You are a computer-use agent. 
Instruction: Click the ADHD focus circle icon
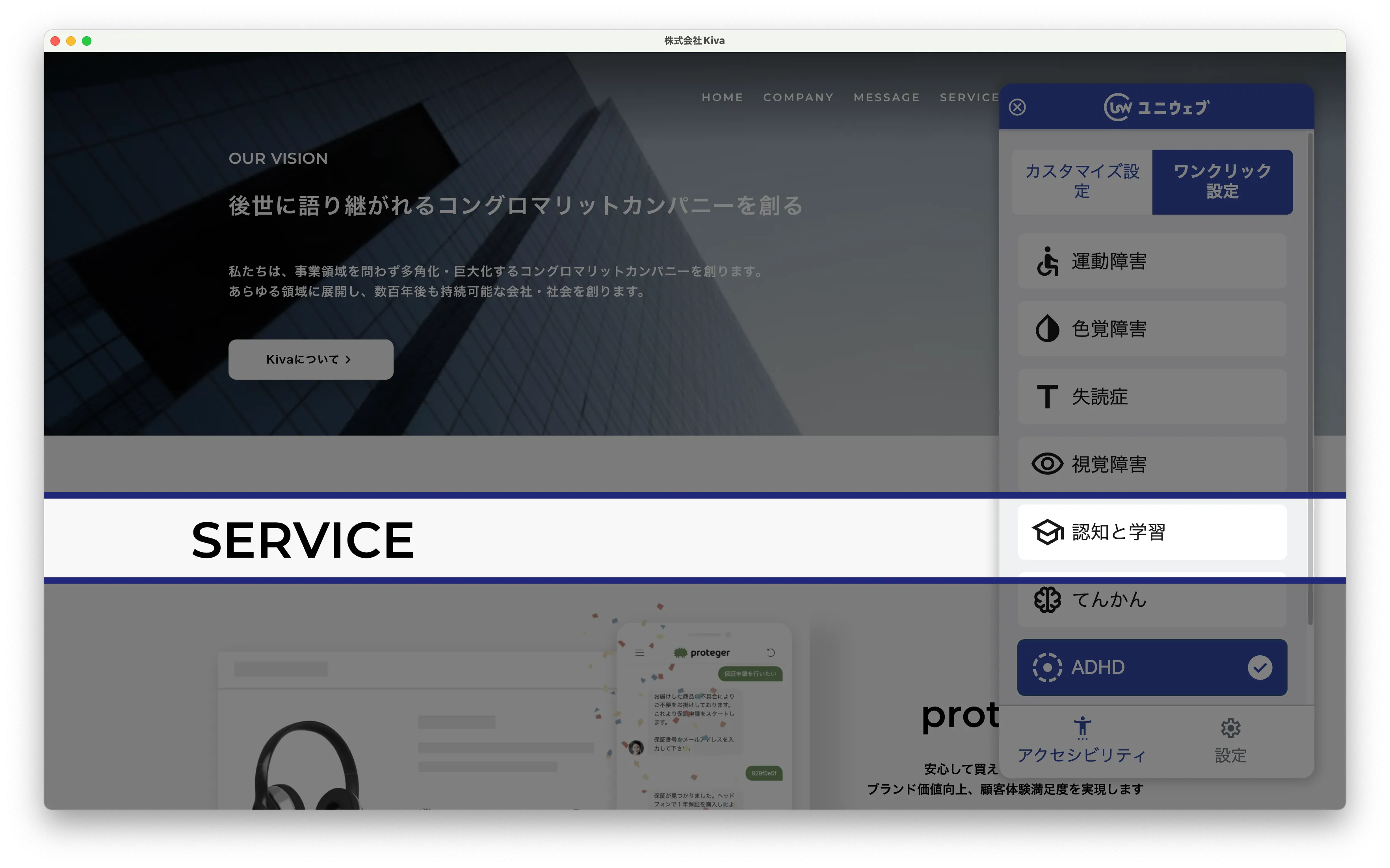[x=1047, y=668]
